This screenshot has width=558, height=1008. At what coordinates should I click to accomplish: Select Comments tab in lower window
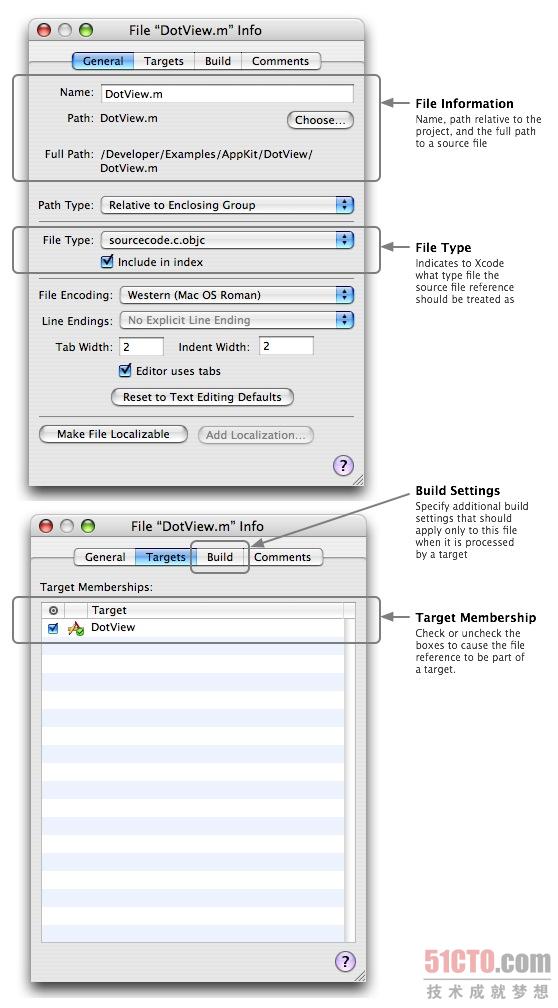tap(283, 557)
